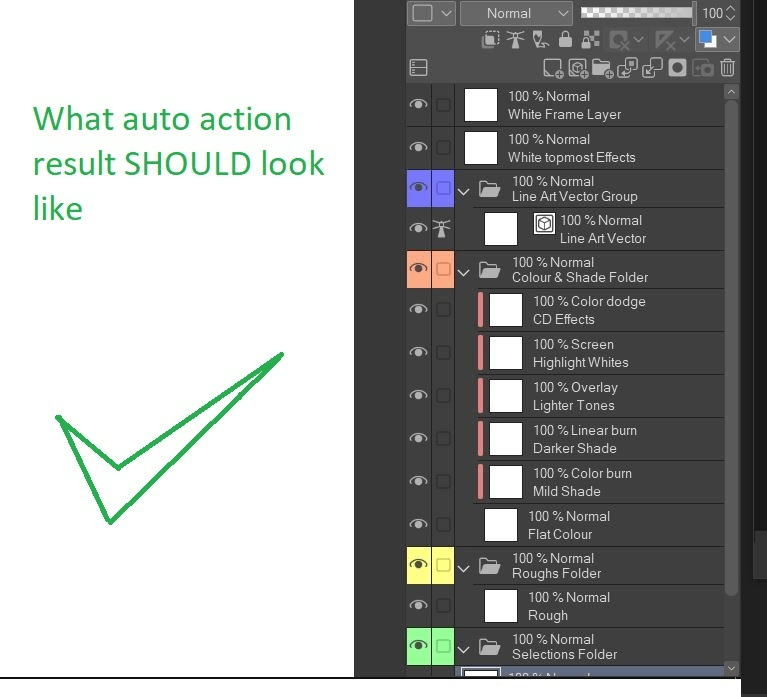
Task: Toggle Darker Shade layer's eye icon
Action: 418,438
